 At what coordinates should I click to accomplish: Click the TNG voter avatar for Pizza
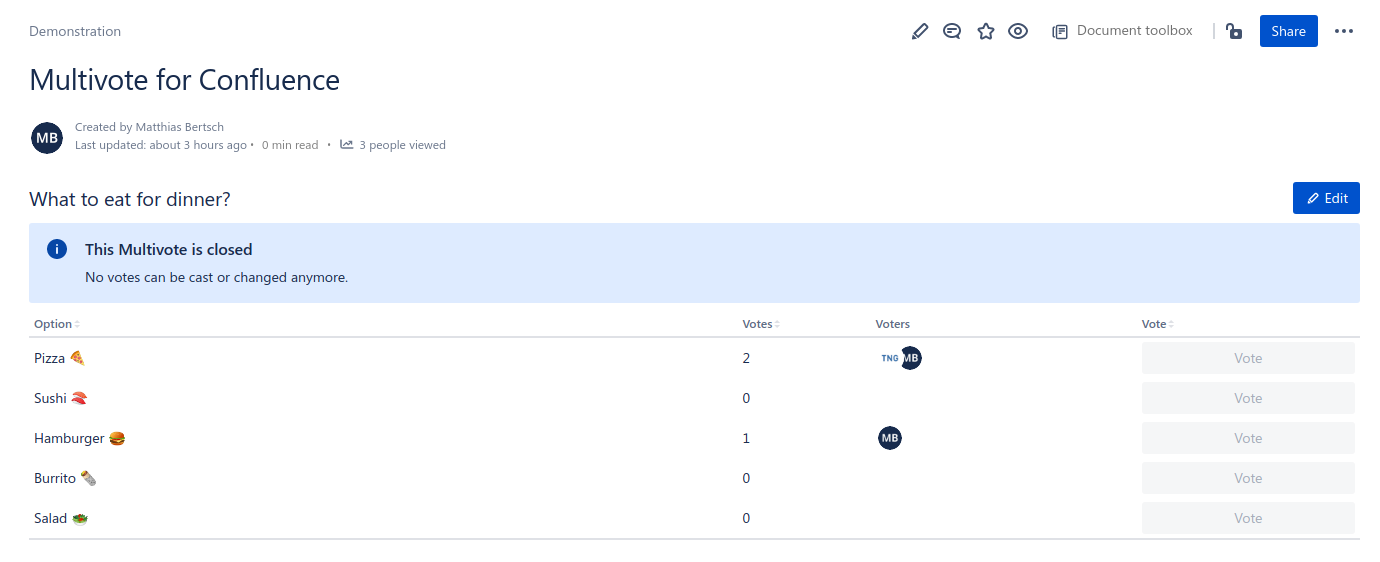coord(888,358)
